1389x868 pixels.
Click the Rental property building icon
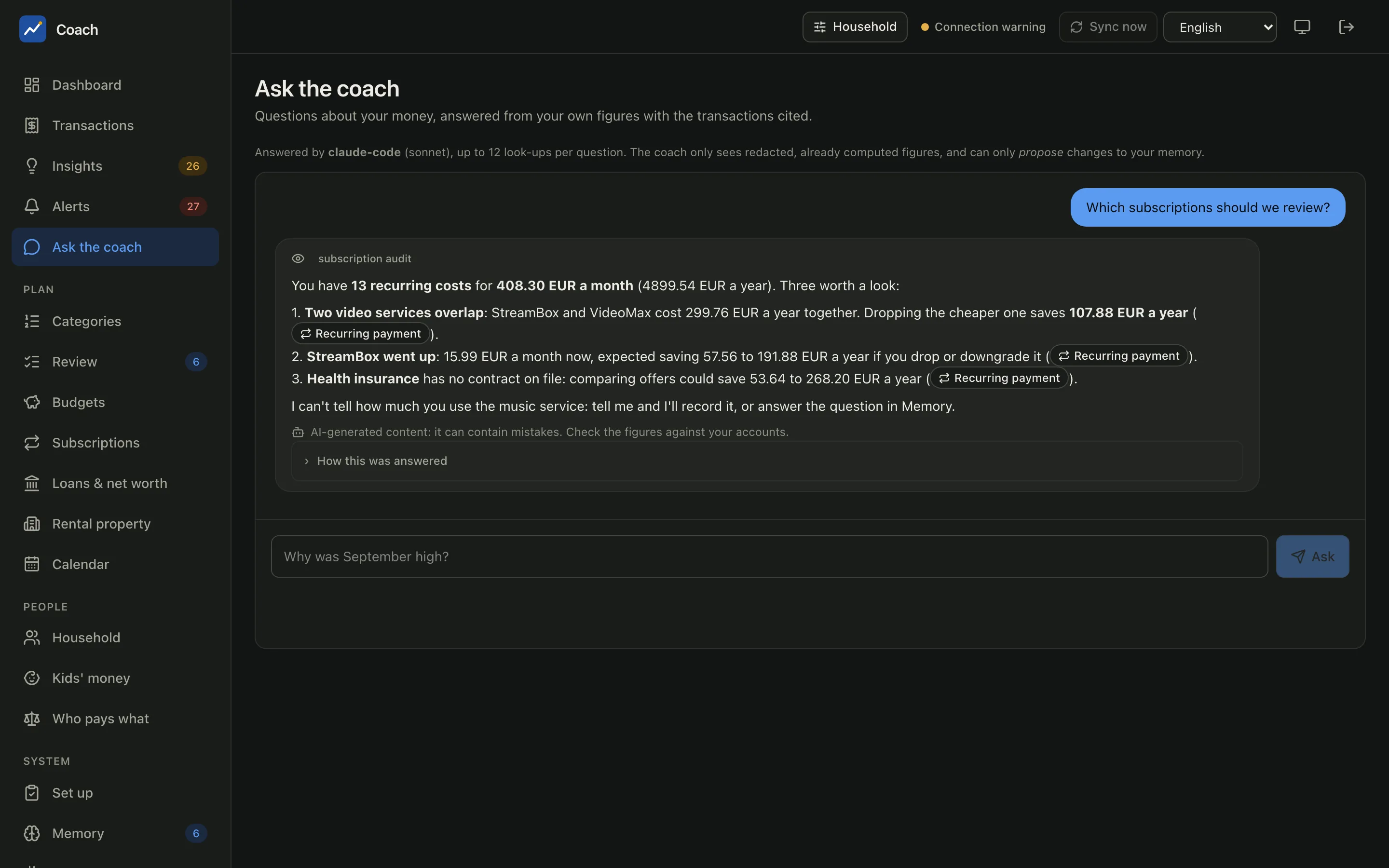(x=31, y=524)
